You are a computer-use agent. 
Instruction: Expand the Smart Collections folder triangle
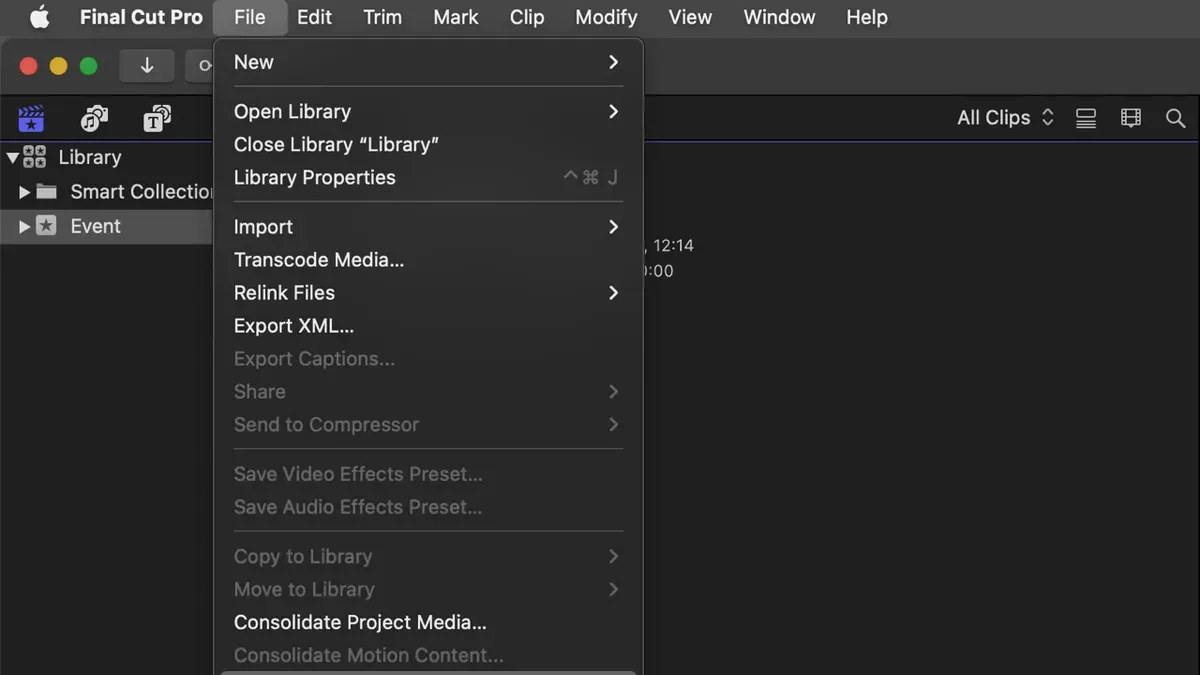[24, 192]
